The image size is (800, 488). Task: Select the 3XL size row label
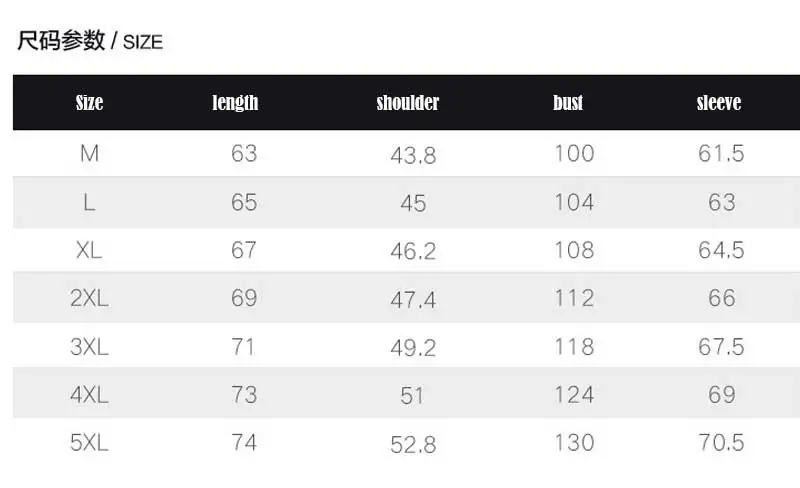click(x=89, y=347)
